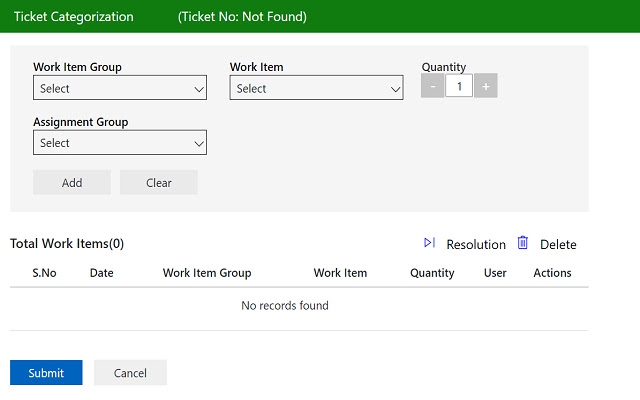The width and height of the screenshot is (640, 400).
Task: Increase quantity with plus button
Action: tap(486, 87)
